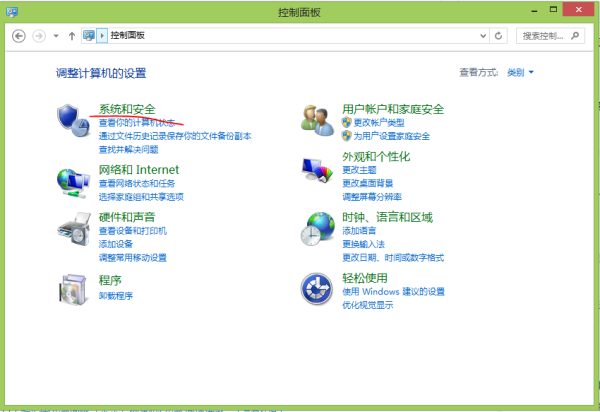Open 系统和安全 category
Screen dimensions: 600x412
point(127,109)
